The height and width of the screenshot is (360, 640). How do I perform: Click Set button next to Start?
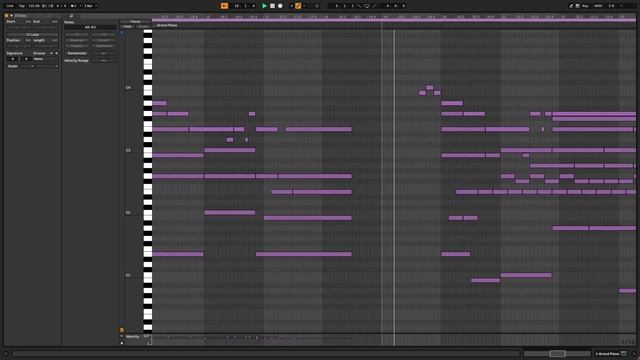[x=28, y=21]
